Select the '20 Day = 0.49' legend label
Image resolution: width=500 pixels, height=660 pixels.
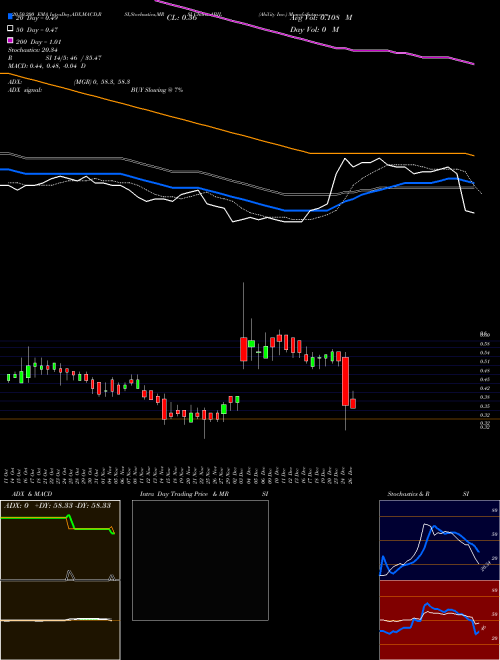tap(37, 18)
